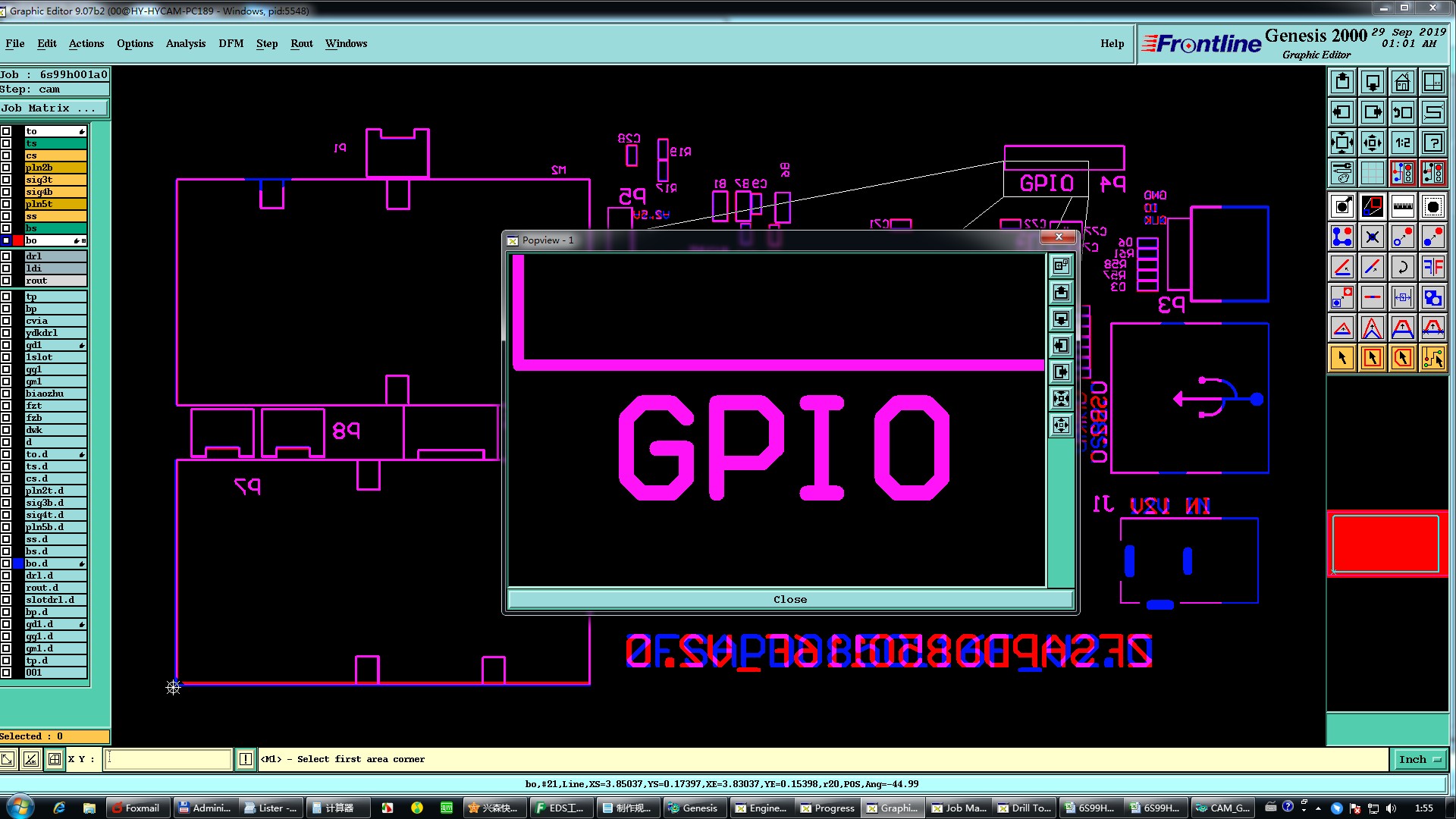
Task: Click the rotate feature icon
Action: (1402, 267)
